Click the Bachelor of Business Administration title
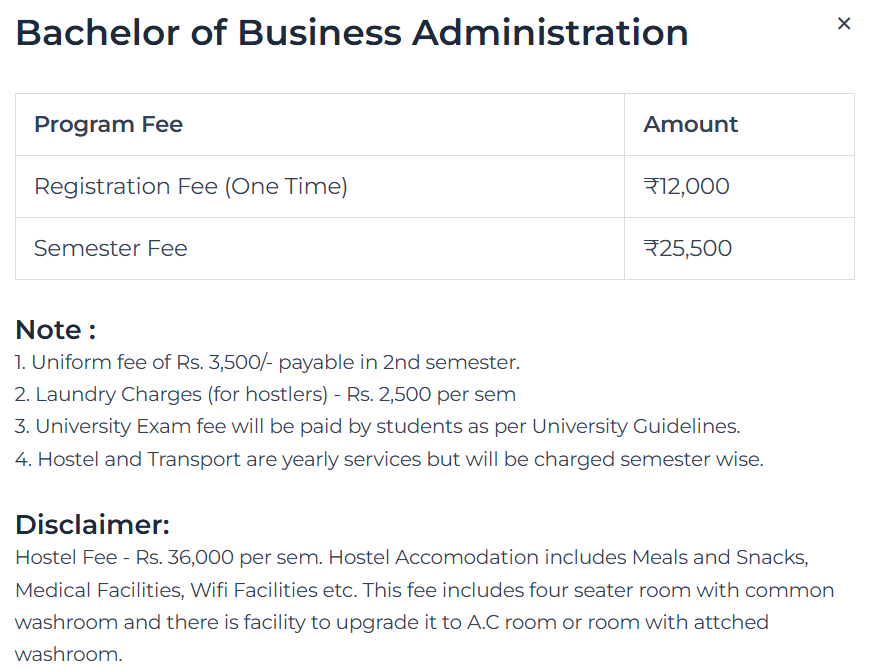 (x=352, y=33)
